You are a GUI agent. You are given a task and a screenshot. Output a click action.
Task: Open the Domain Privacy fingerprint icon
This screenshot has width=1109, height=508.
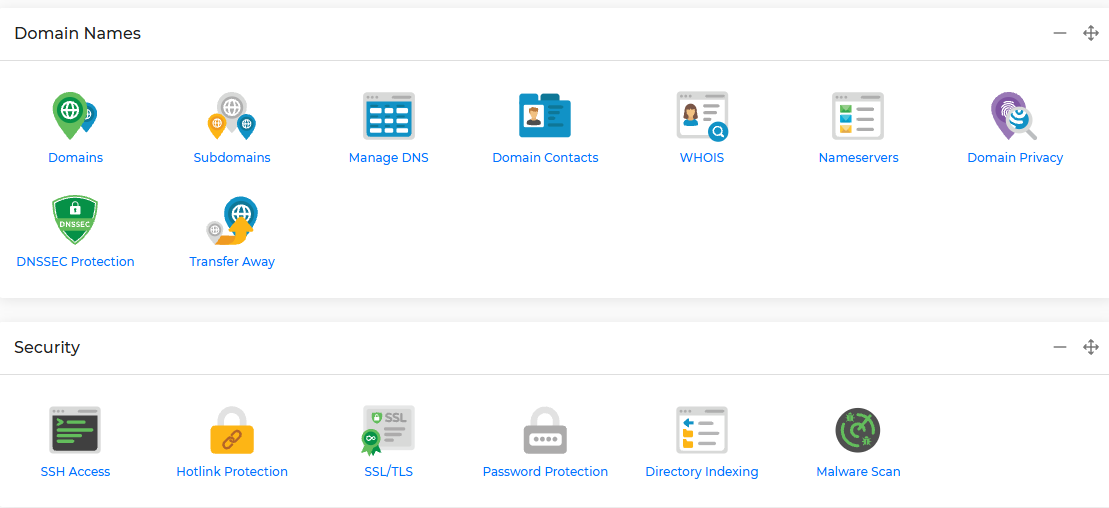pos(1014,116)
